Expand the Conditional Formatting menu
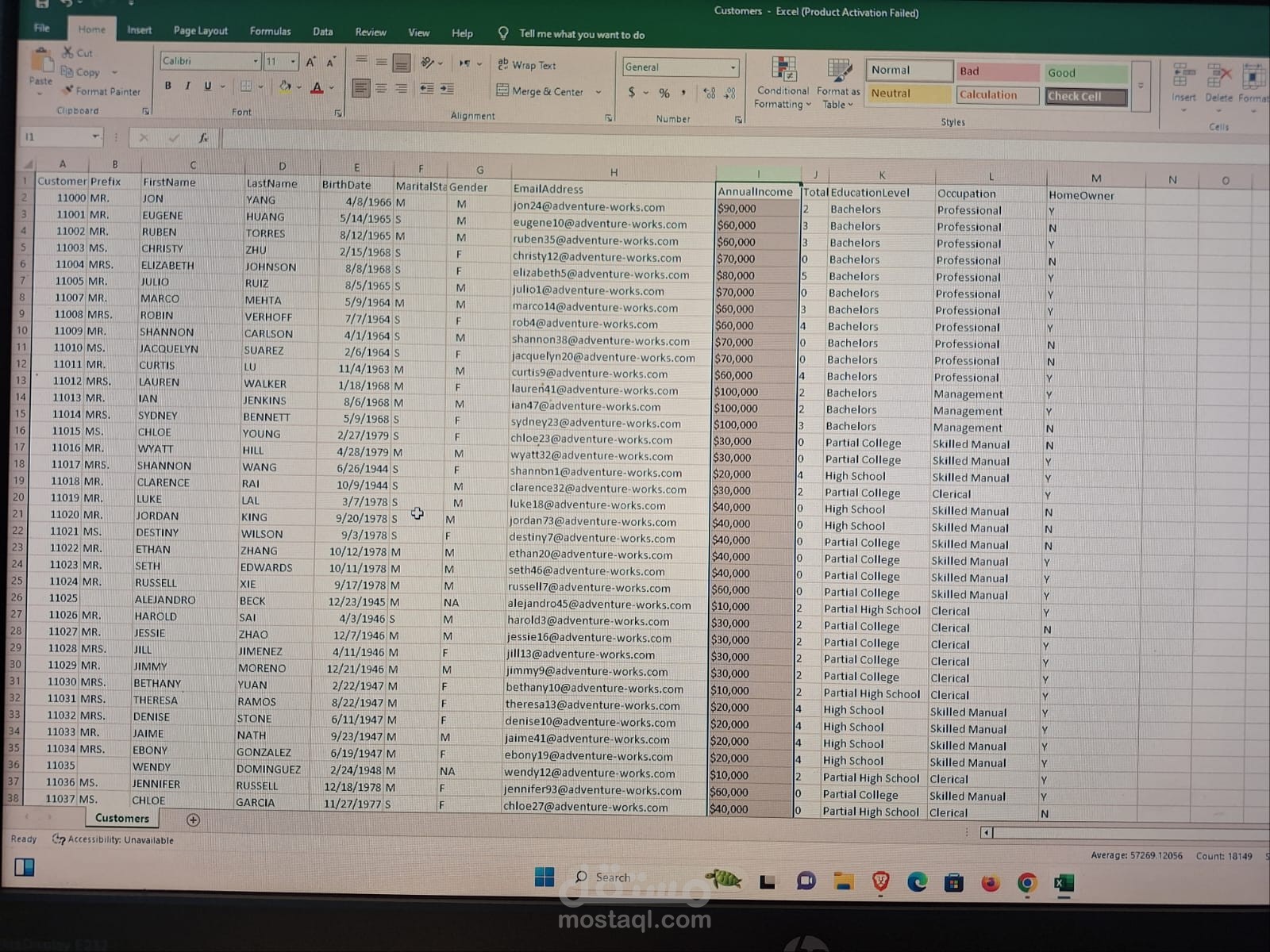 (x=783, y=83)
